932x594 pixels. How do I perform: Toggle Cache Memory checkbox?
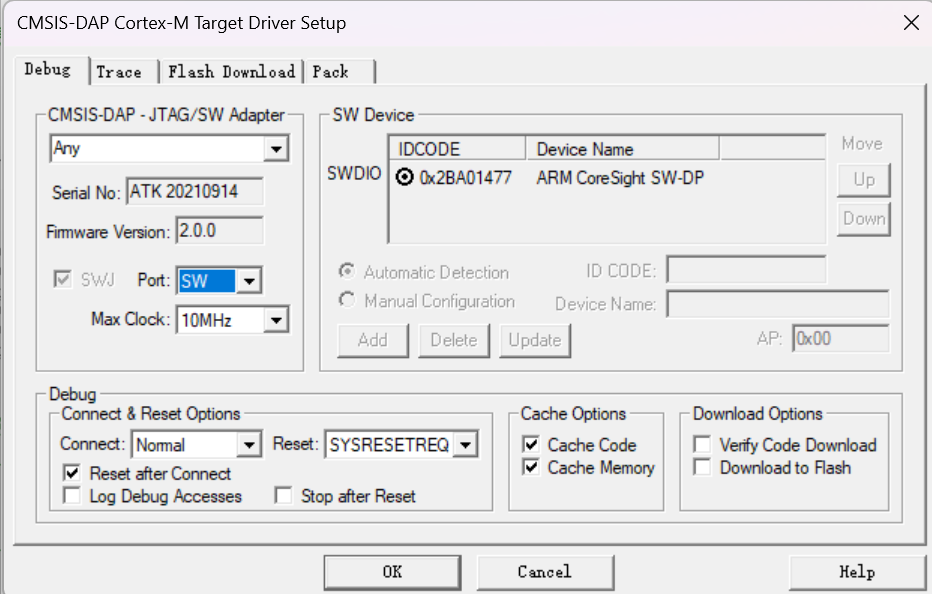(530, 467)
